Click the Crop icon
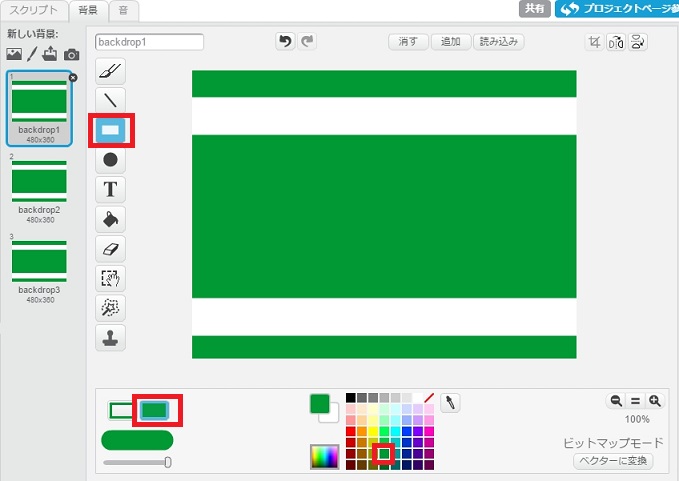The width and height of the screenshot is (679, 481). pyautogui.click(x=594, y=42)
